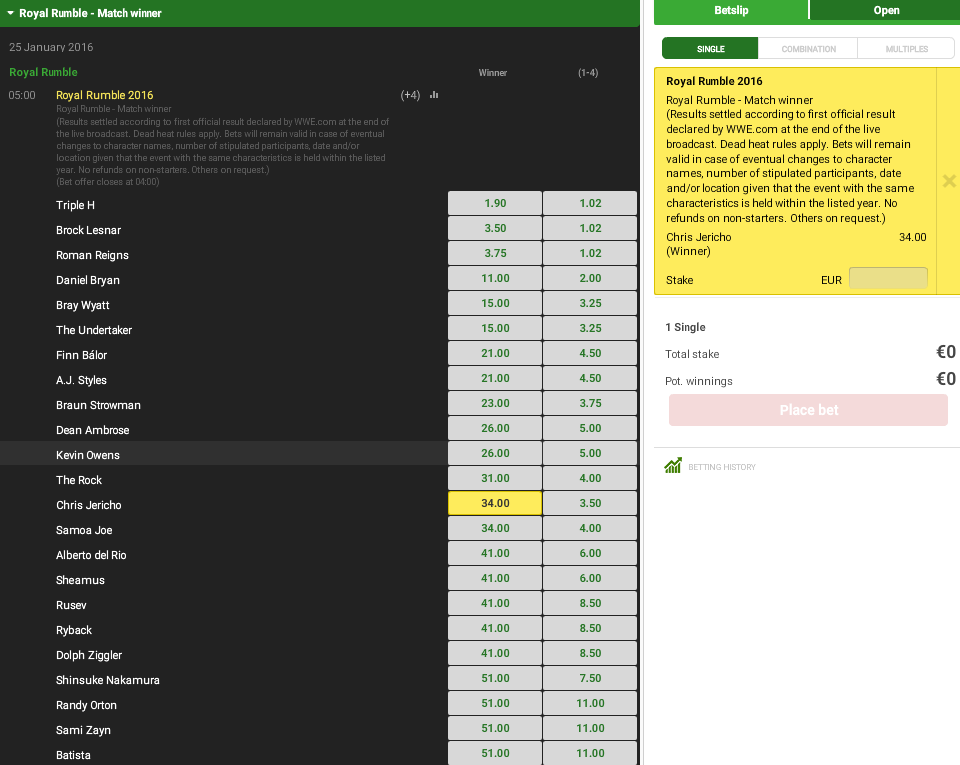The width and height of the screenshot is (960, 765).
Task: Select Triple H winner odds 1.90
Action: (x=495, y=203)
